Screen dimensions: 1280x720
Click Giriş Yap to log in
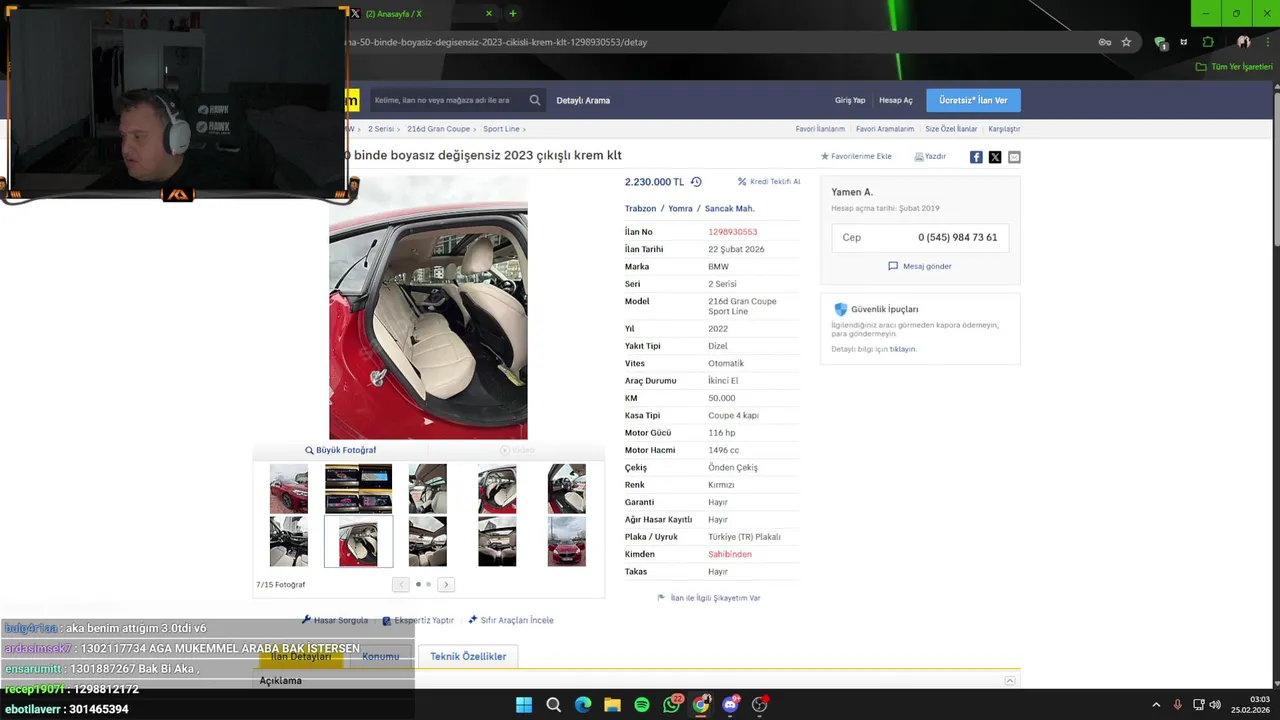coord(850,100)
